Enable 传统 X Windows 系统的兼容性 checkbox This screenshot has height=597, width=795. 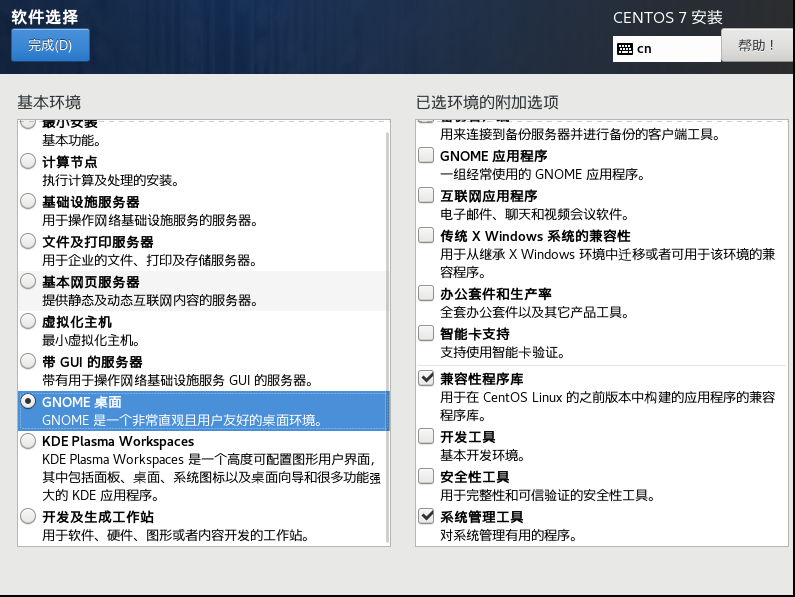(426, 235)
